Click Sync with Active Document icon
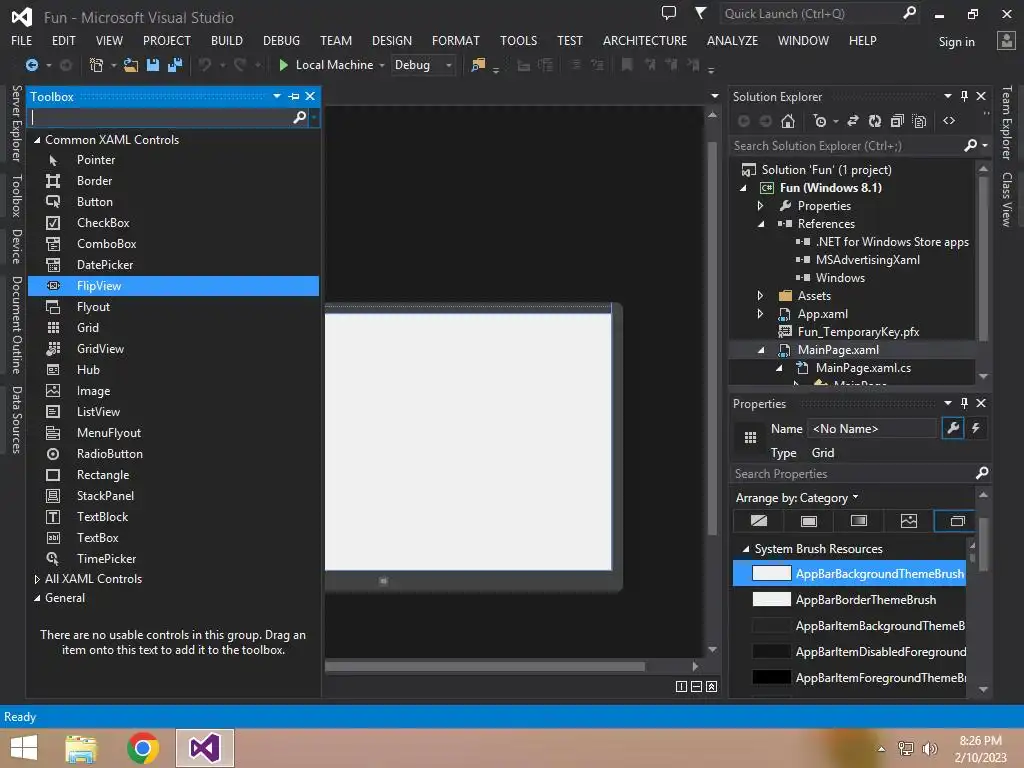The height and width of the screenshot is (768, 1024). [x=852, y=121]
